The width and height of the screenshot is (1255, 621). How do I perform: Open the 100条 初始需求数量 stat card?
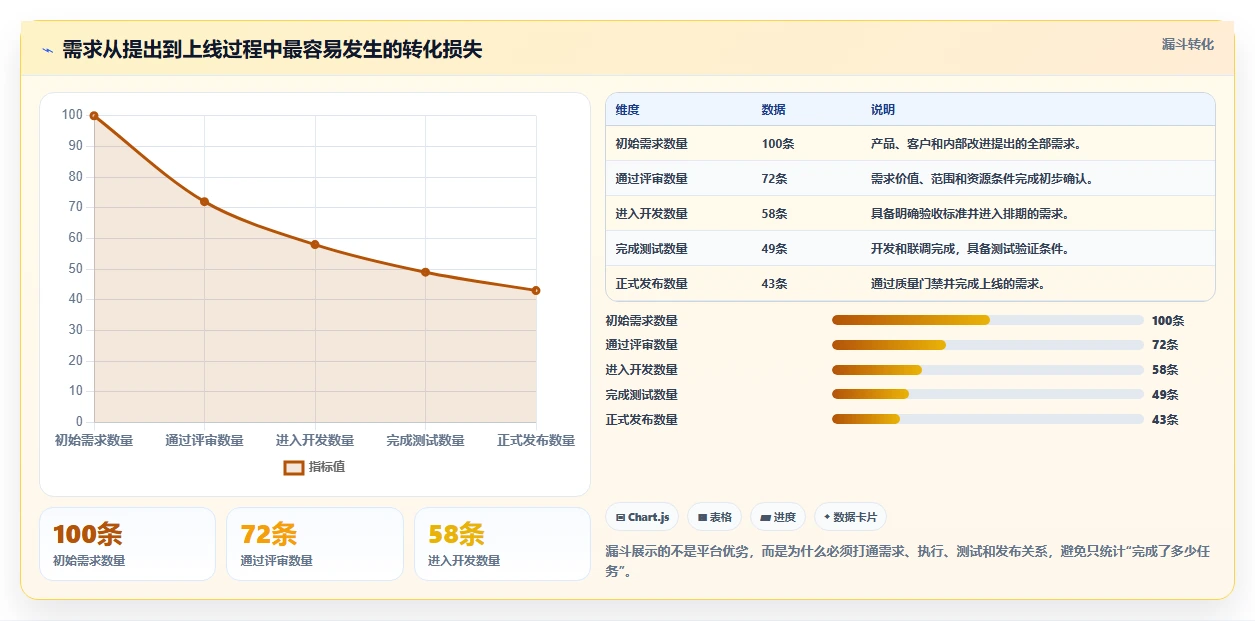[x=127, y=544]
